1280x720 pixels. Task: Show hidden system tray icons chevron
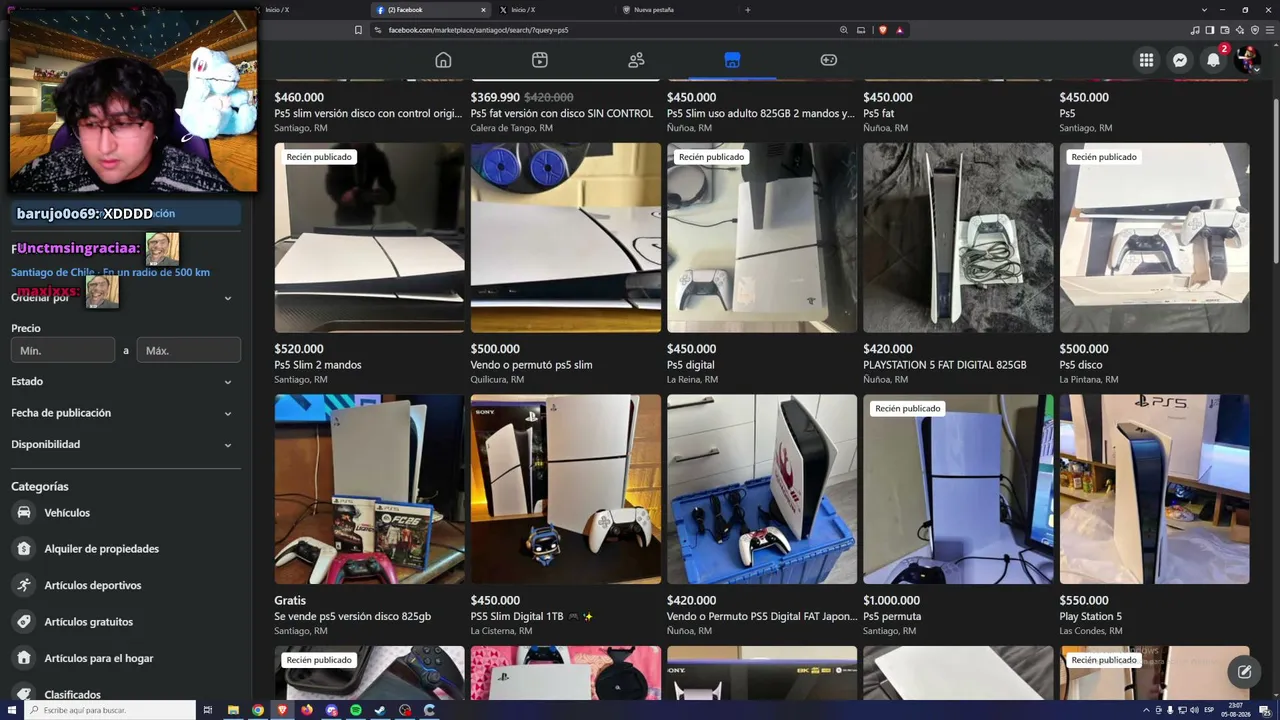(1146, 710)
